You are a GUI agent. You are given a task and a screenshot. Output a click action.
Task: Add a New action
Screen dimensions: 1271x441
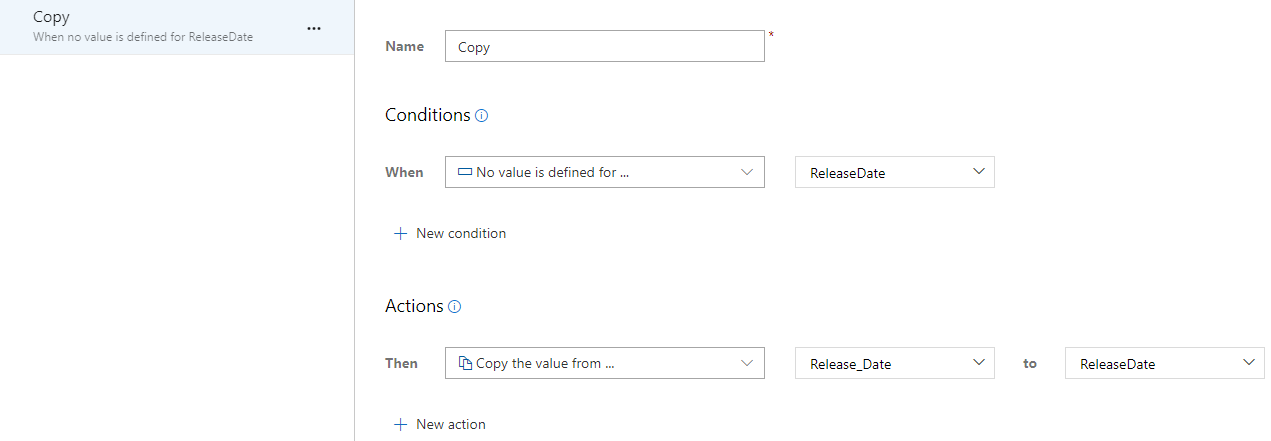click(x=450, y=424)
